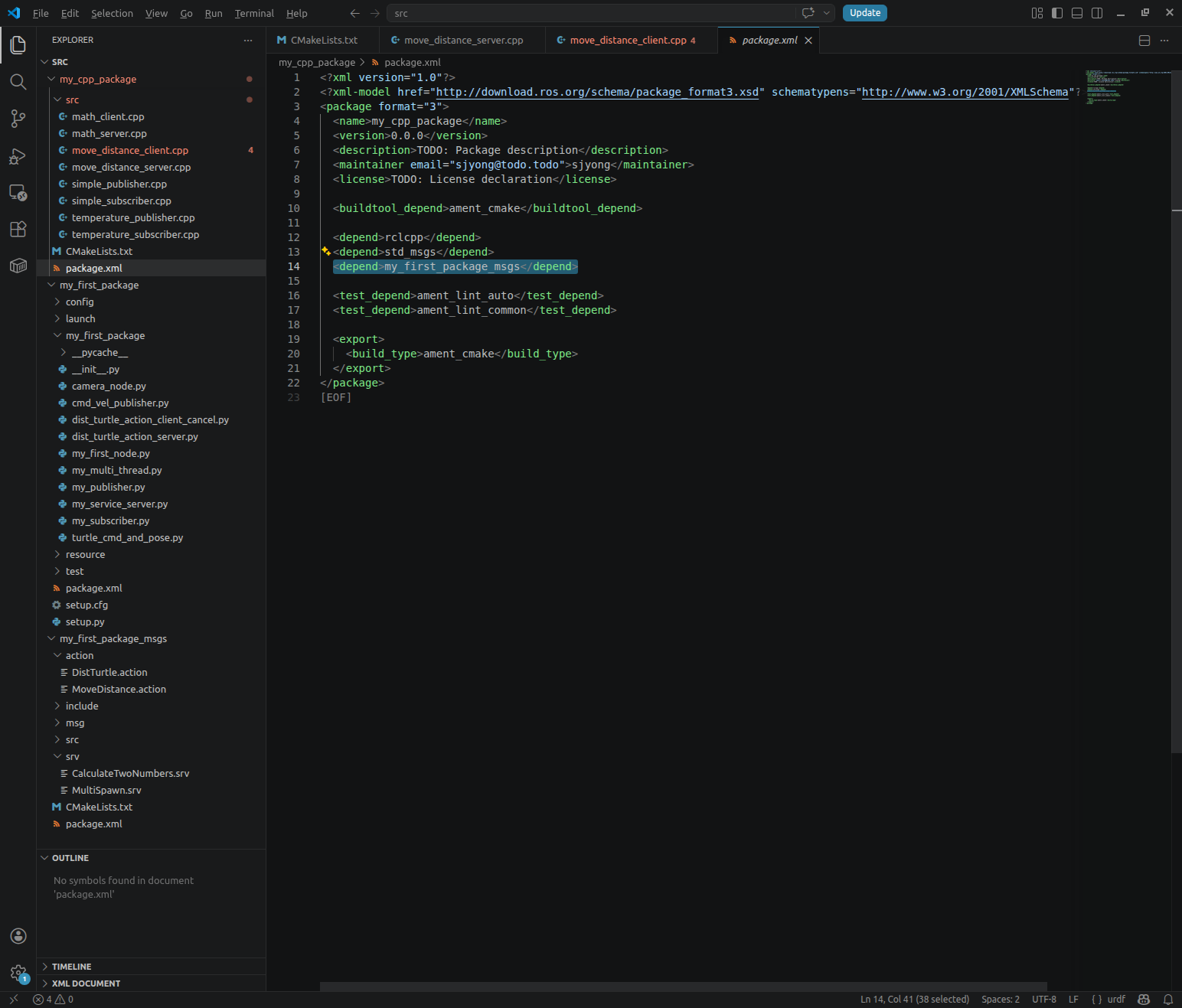The width and height of the screenshot is (1182, 1008).
Task: Switch to the CMakeLists.txt tab
Action: (323, 40)
